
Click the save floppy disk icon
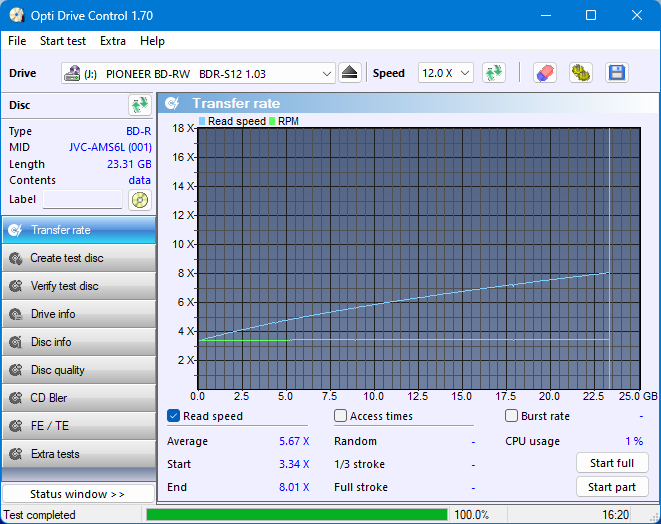(616, 73)
